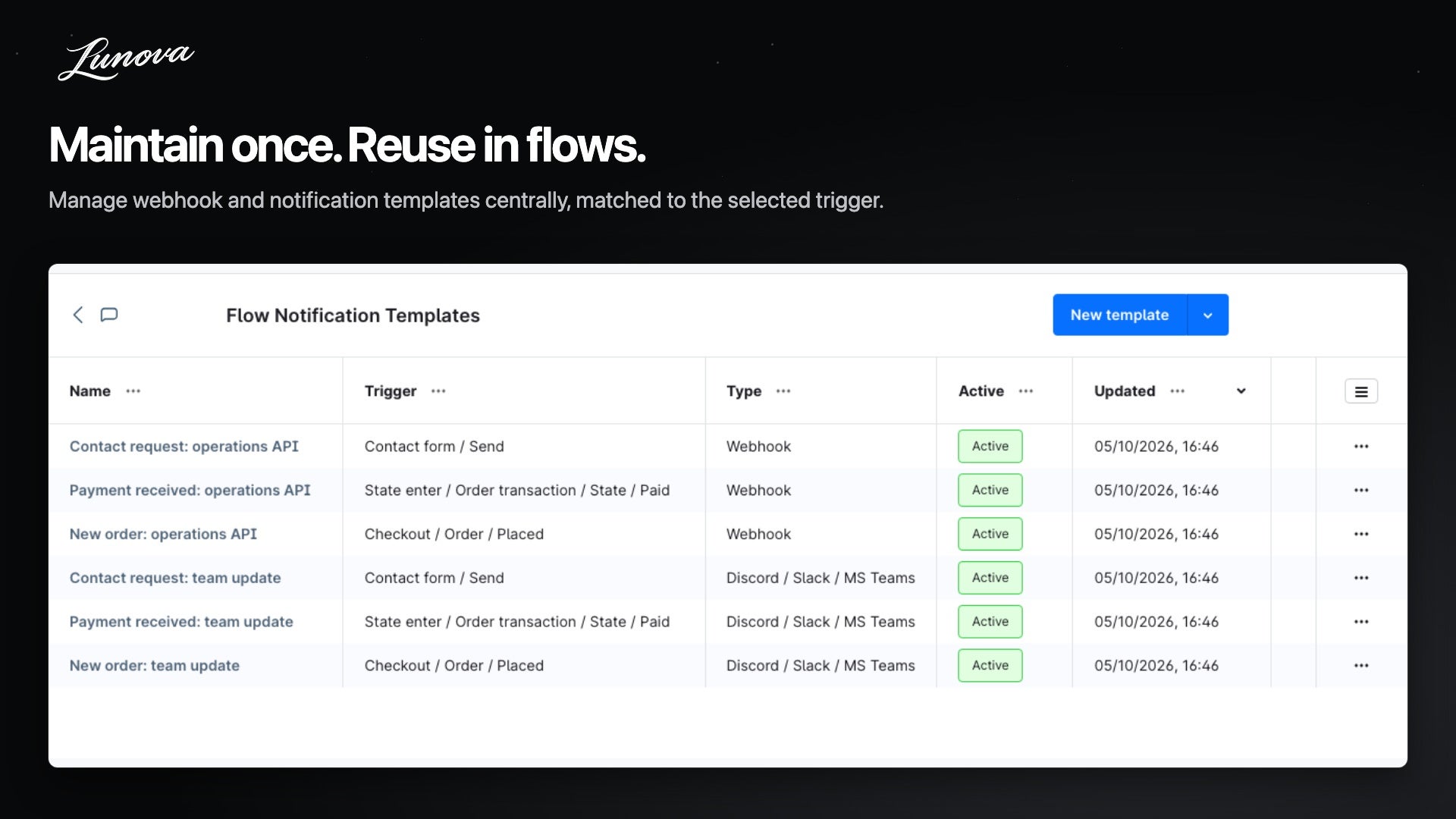The image size is (1456, 819).
Task: Open row actions for Payment received: team update
Action: pos(1361,622)
